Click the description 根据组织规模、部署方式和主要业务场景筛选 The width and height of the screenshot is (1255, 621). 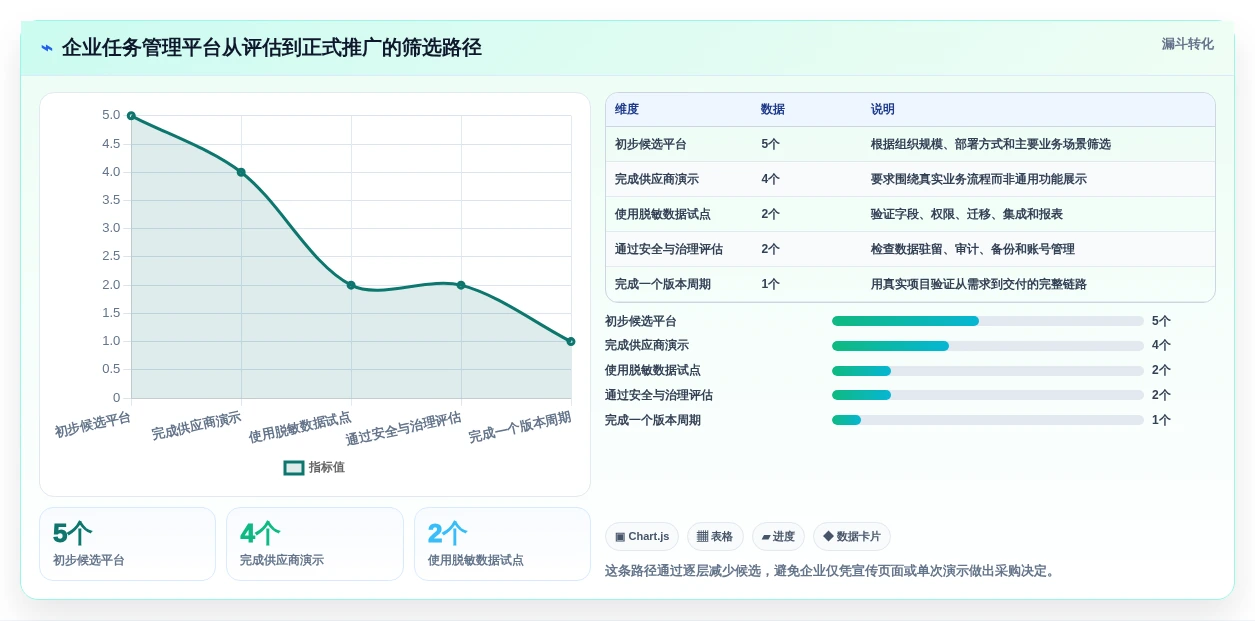tap(991, 144)
